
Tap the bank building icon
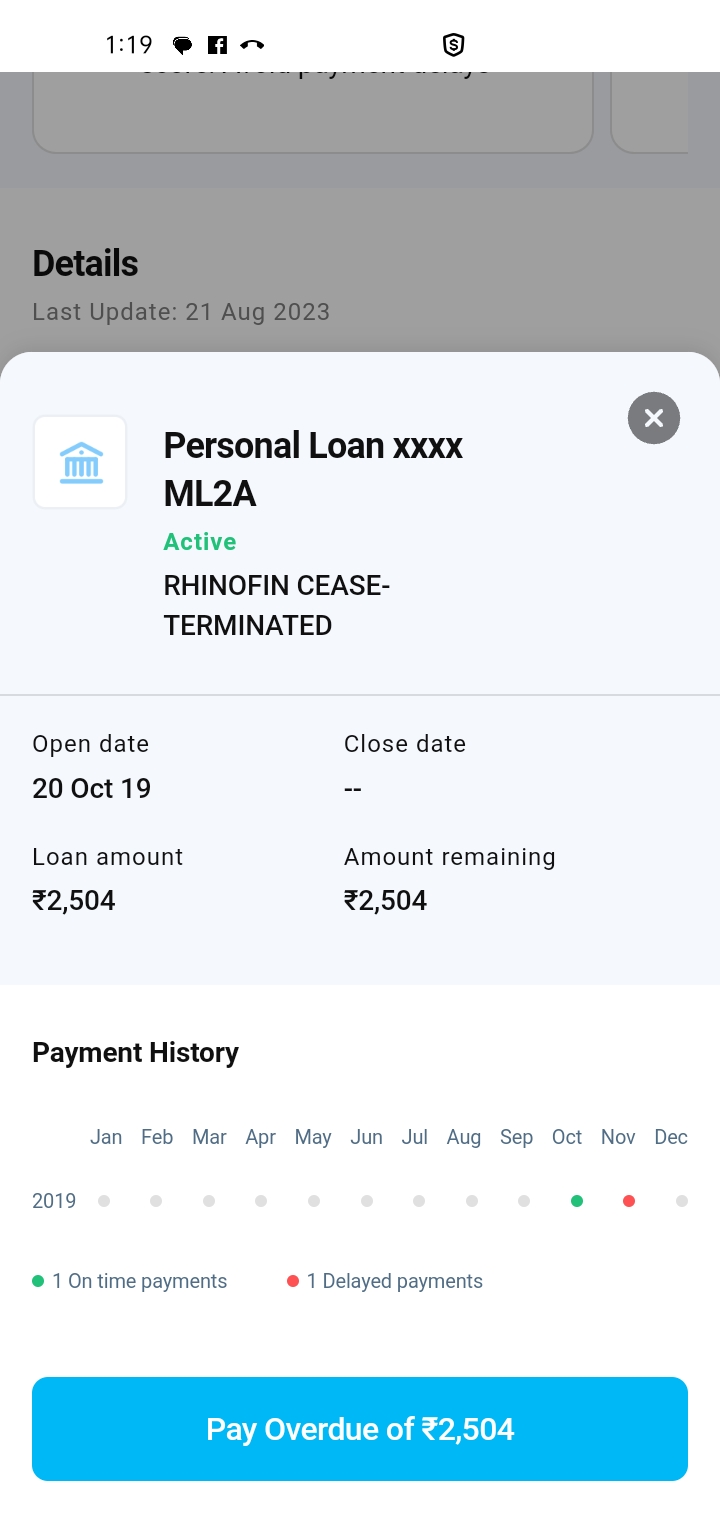click(x=80, y=463)
